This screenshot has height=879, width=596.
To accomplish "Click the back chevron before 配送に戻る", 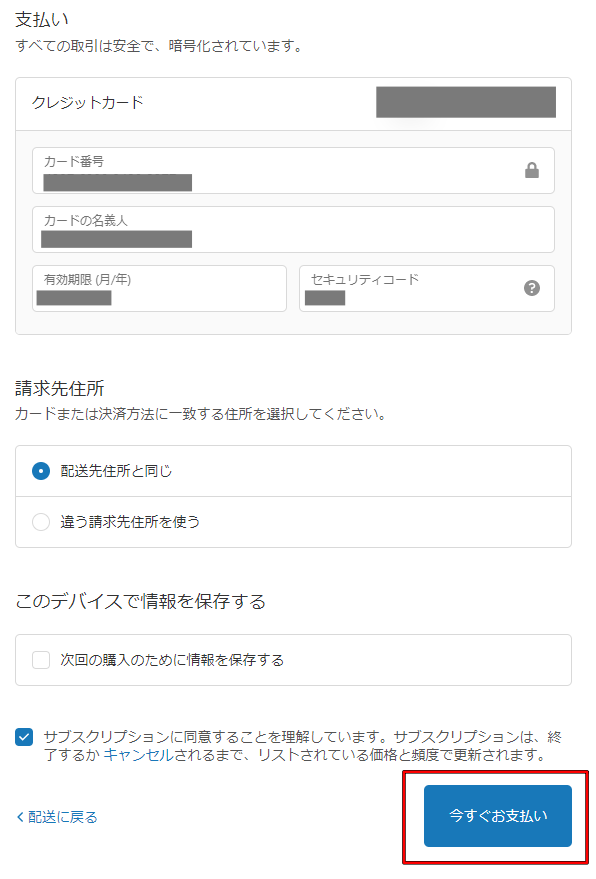I will (x=20, y=817).
